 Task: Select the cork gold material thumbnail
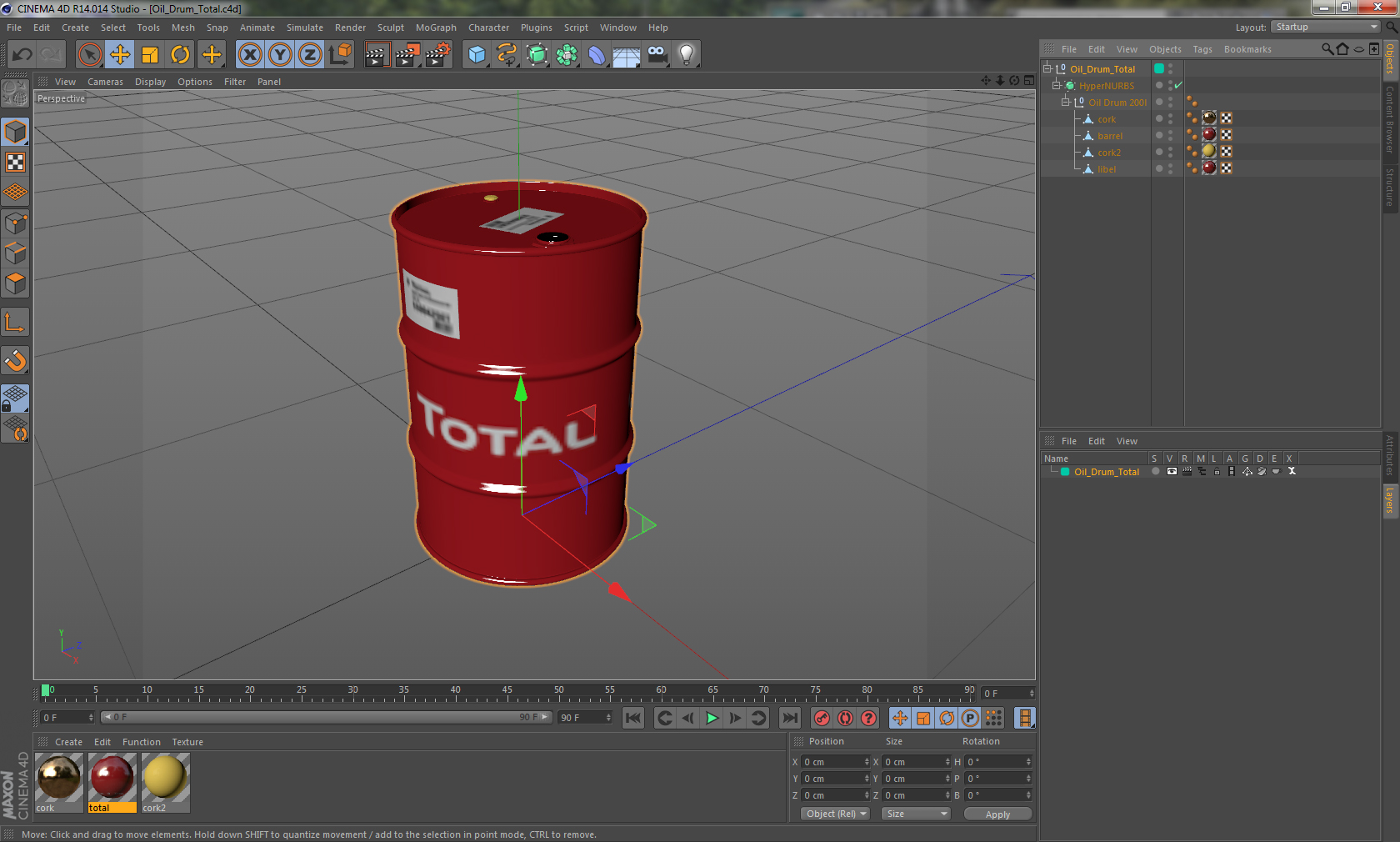[58, 777]
